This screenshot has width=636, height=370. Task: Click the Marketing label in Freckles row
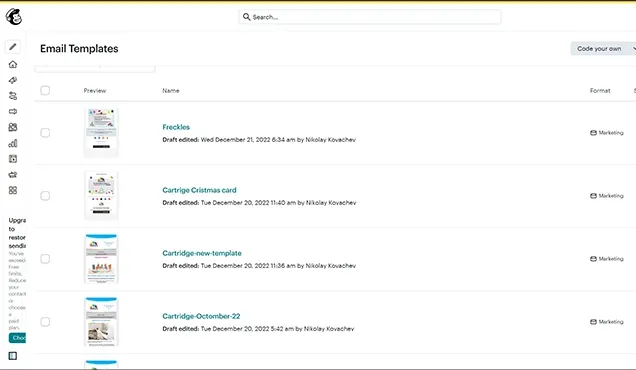611,133
